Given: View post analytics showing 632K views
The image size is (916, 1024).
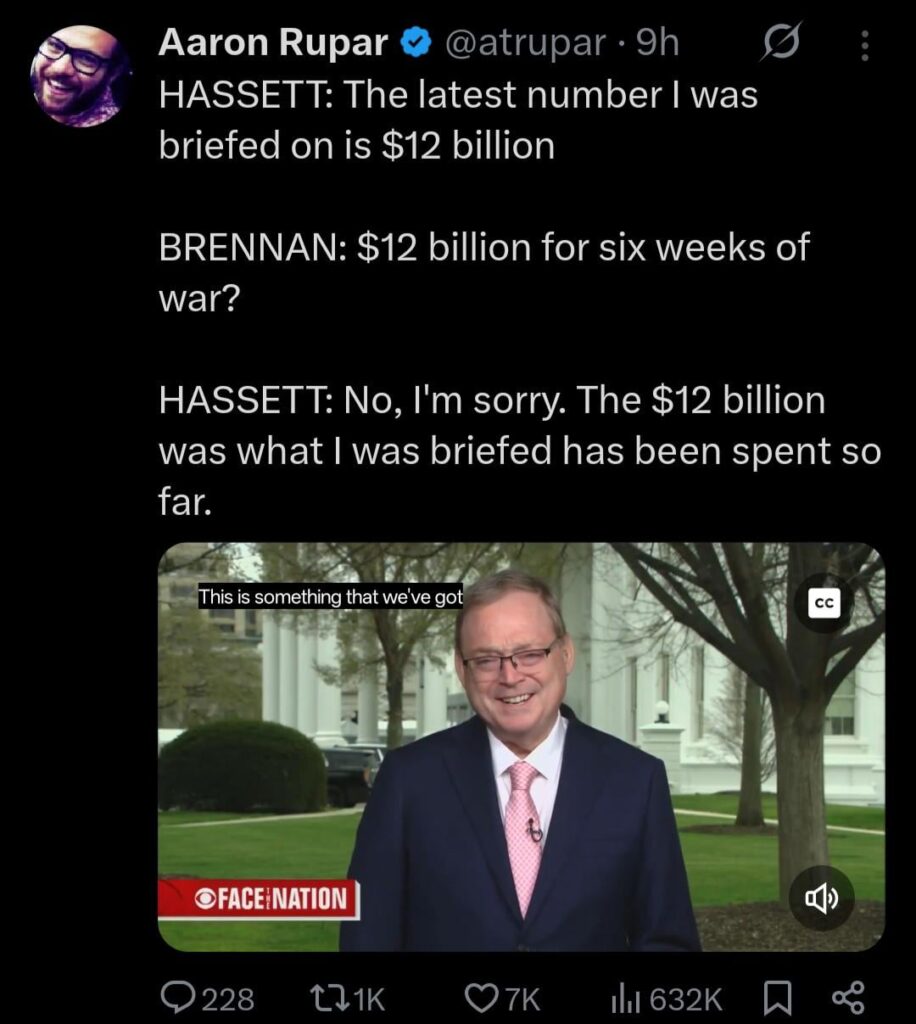Looking at the screenshot, I should 665,998.
